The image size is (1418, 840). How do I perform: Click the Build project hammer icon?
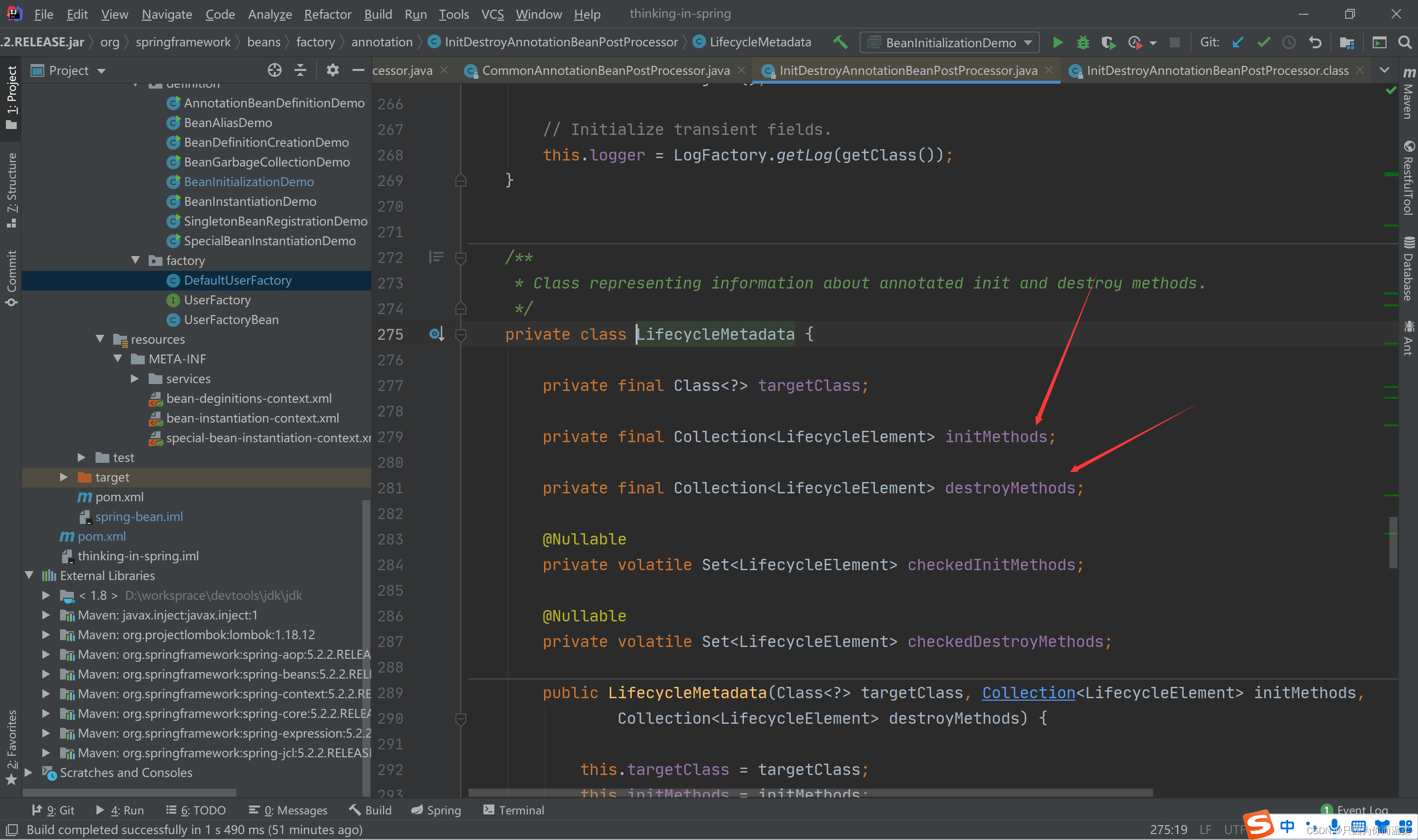tap(840, 42)
